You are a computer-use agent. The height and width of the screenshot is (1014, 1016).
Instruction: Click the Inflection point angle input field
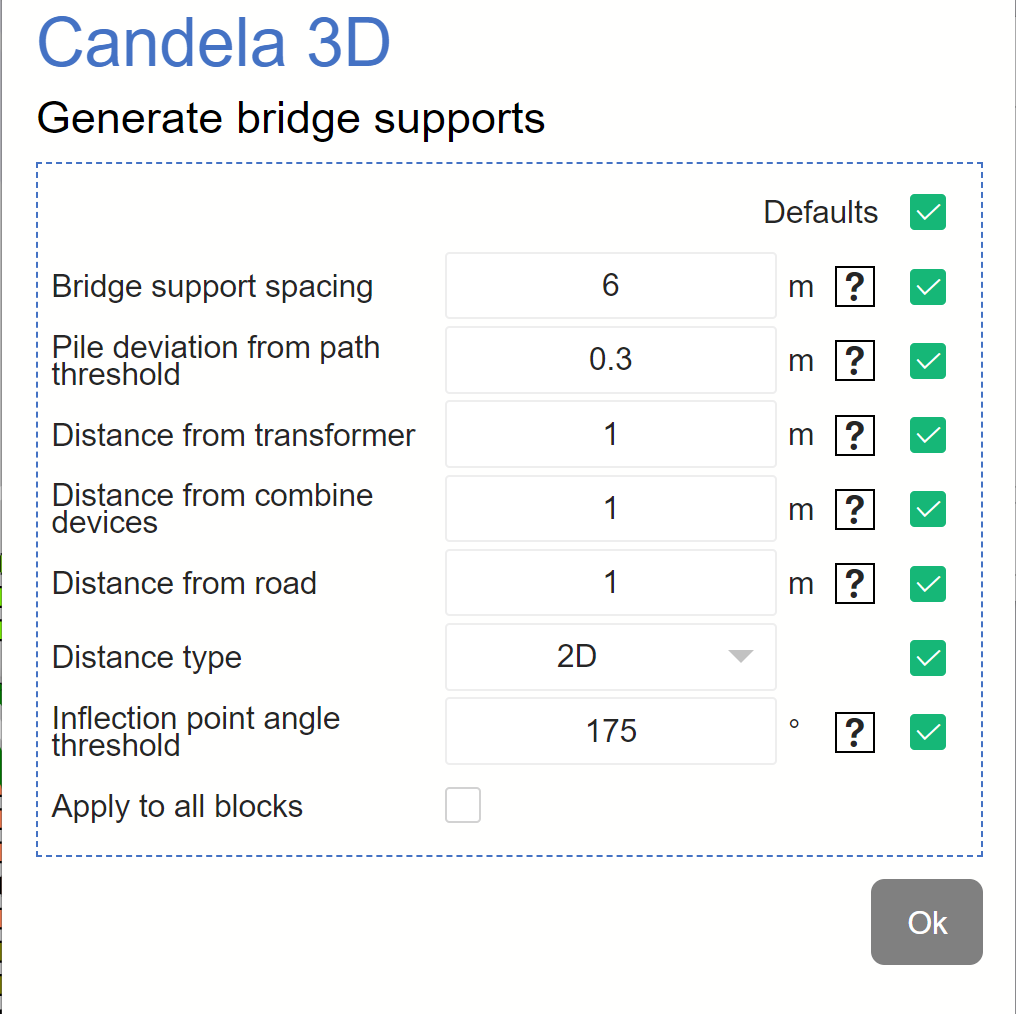click(610, 731)
